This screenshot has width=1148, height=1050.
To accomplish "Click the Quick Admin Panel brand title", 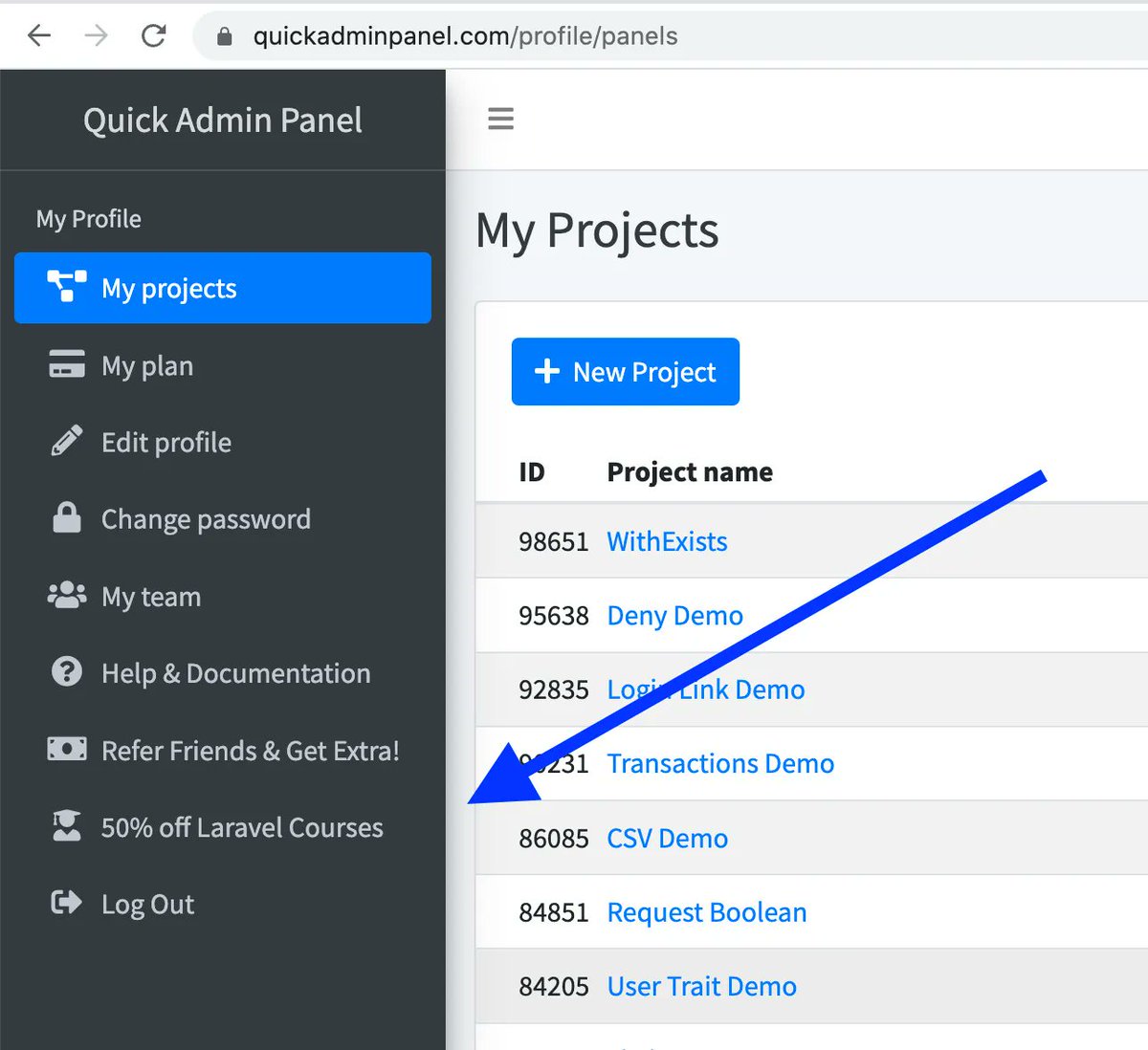I will (223, 120).
